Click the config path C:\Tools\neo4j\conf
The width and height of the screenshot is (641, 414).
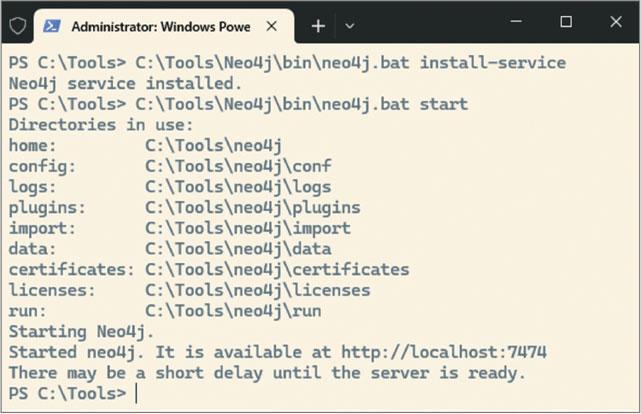point(238,166)
